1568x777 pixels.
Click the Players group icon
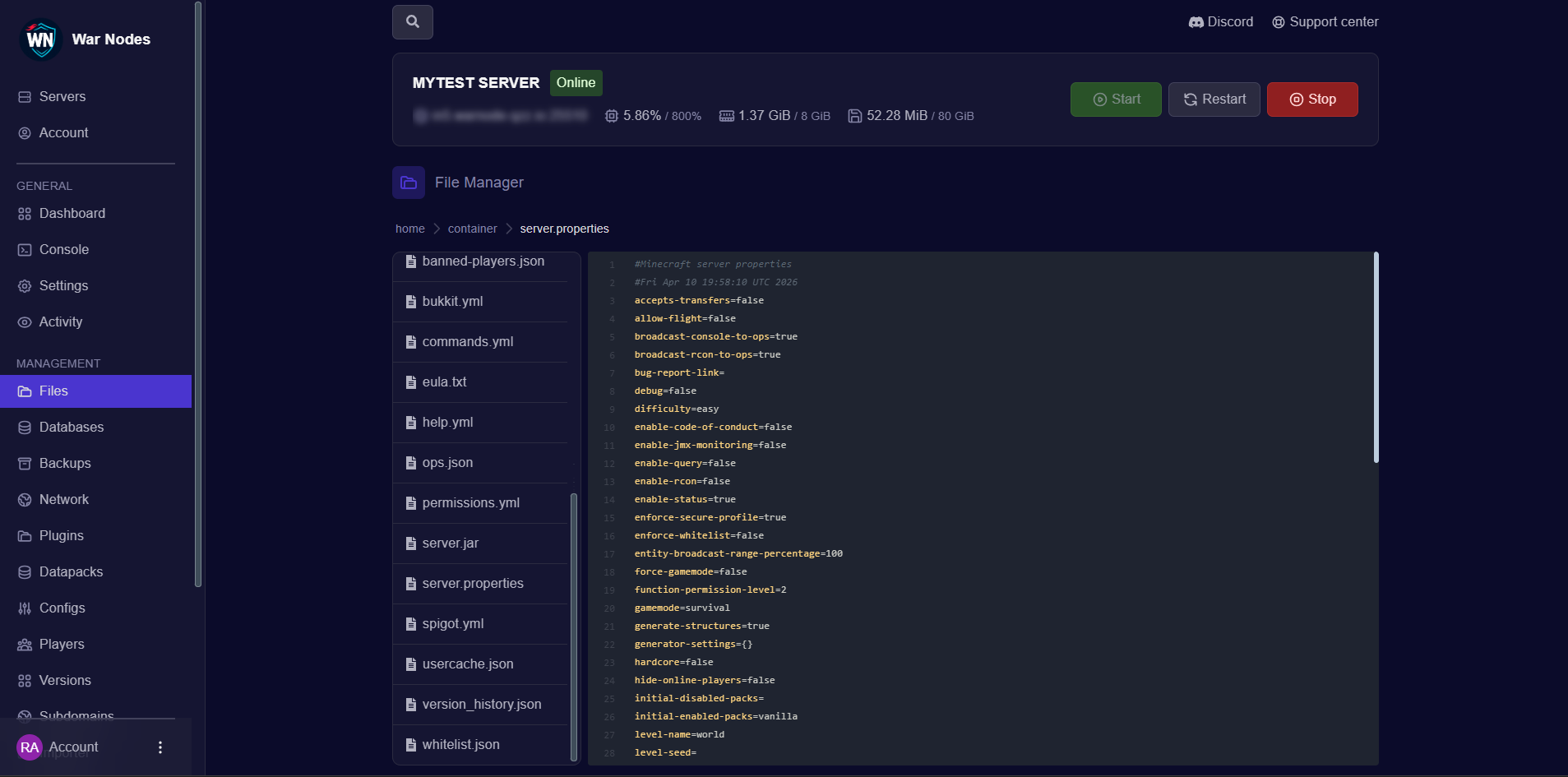[25, 645]
